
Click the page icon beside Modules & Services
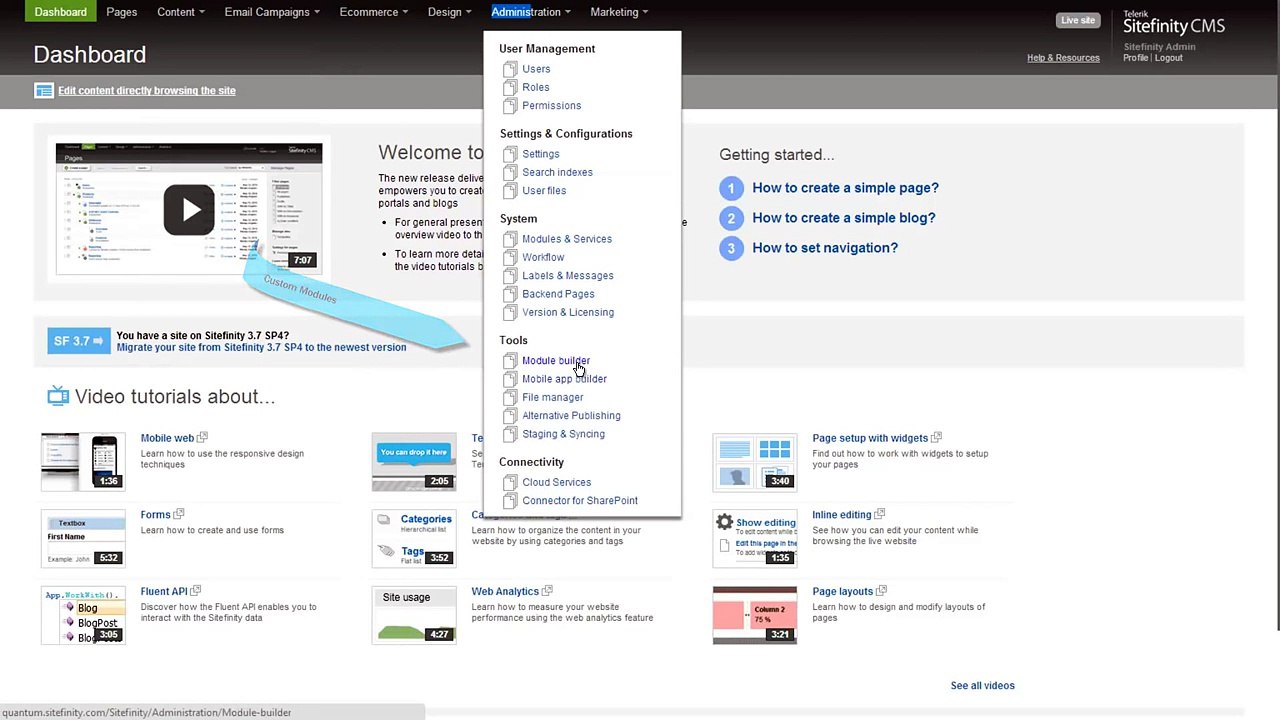tap(510, 239)
